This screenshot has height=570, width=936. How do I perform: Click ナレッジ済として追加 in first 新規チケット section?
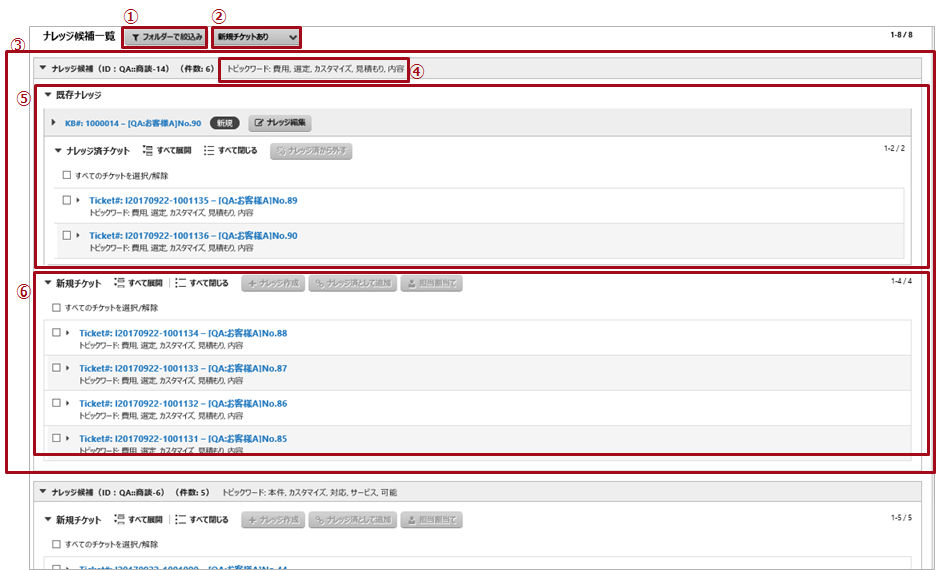353,284
